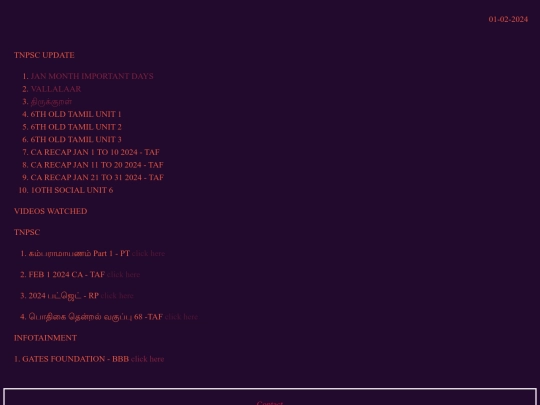Click the VIDEOS WATCHED heading
The height and width of the screenshot is (405, 540).
point(51,211)
